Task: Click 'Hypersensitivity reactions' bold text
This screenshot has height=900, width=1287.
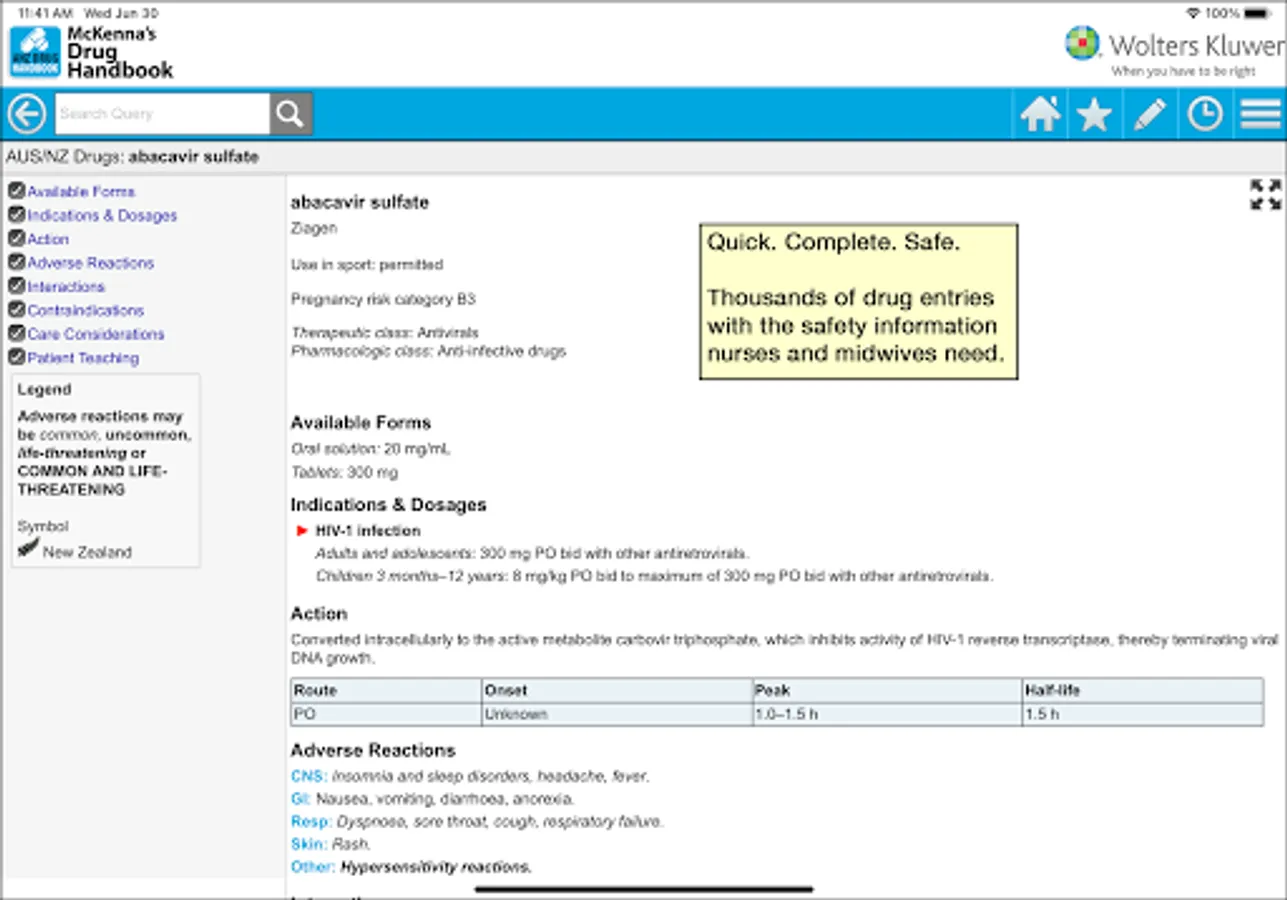Action: coord(436,867)
